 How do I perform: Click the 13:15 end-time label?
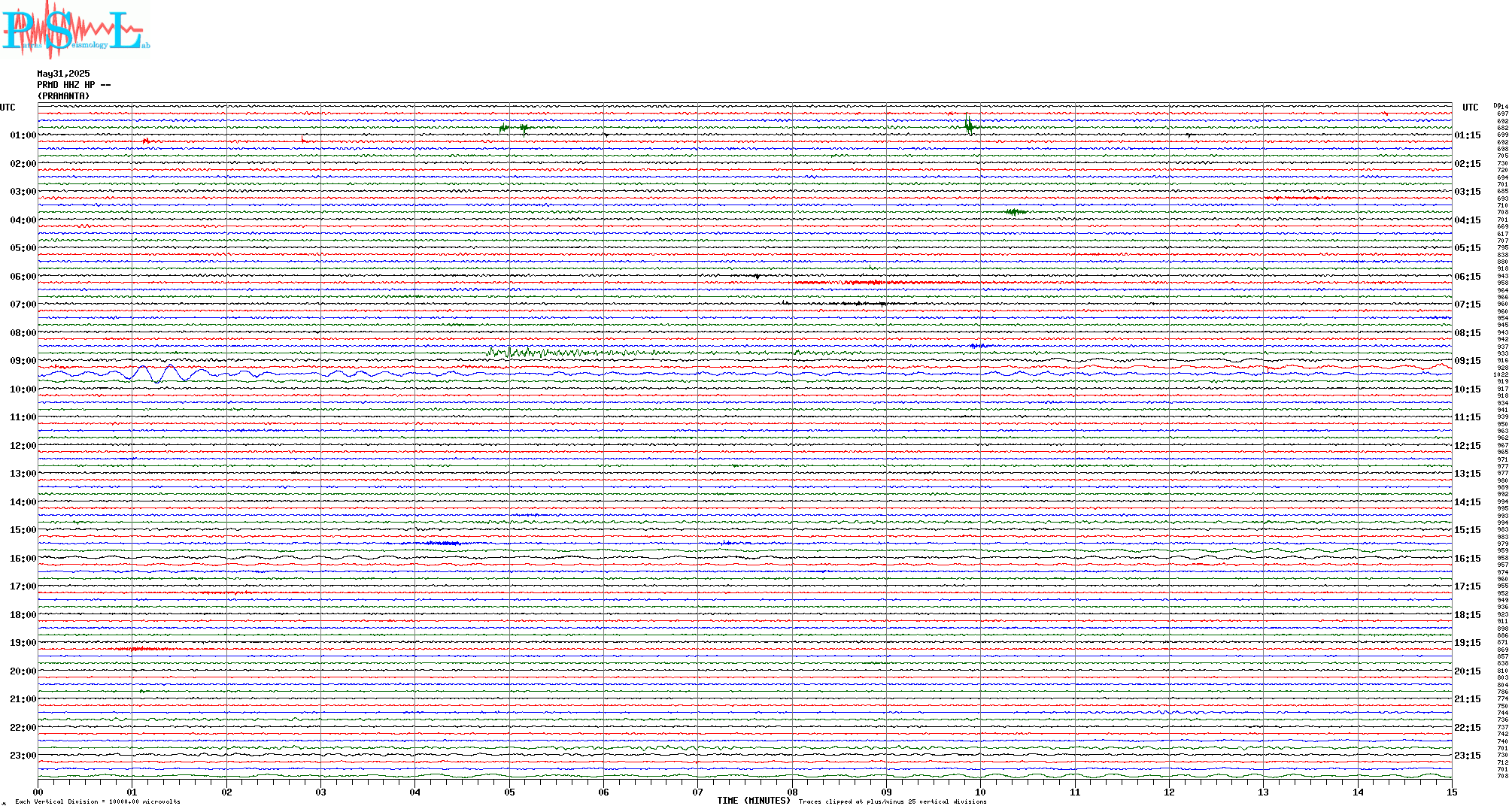coord(1468,474)
